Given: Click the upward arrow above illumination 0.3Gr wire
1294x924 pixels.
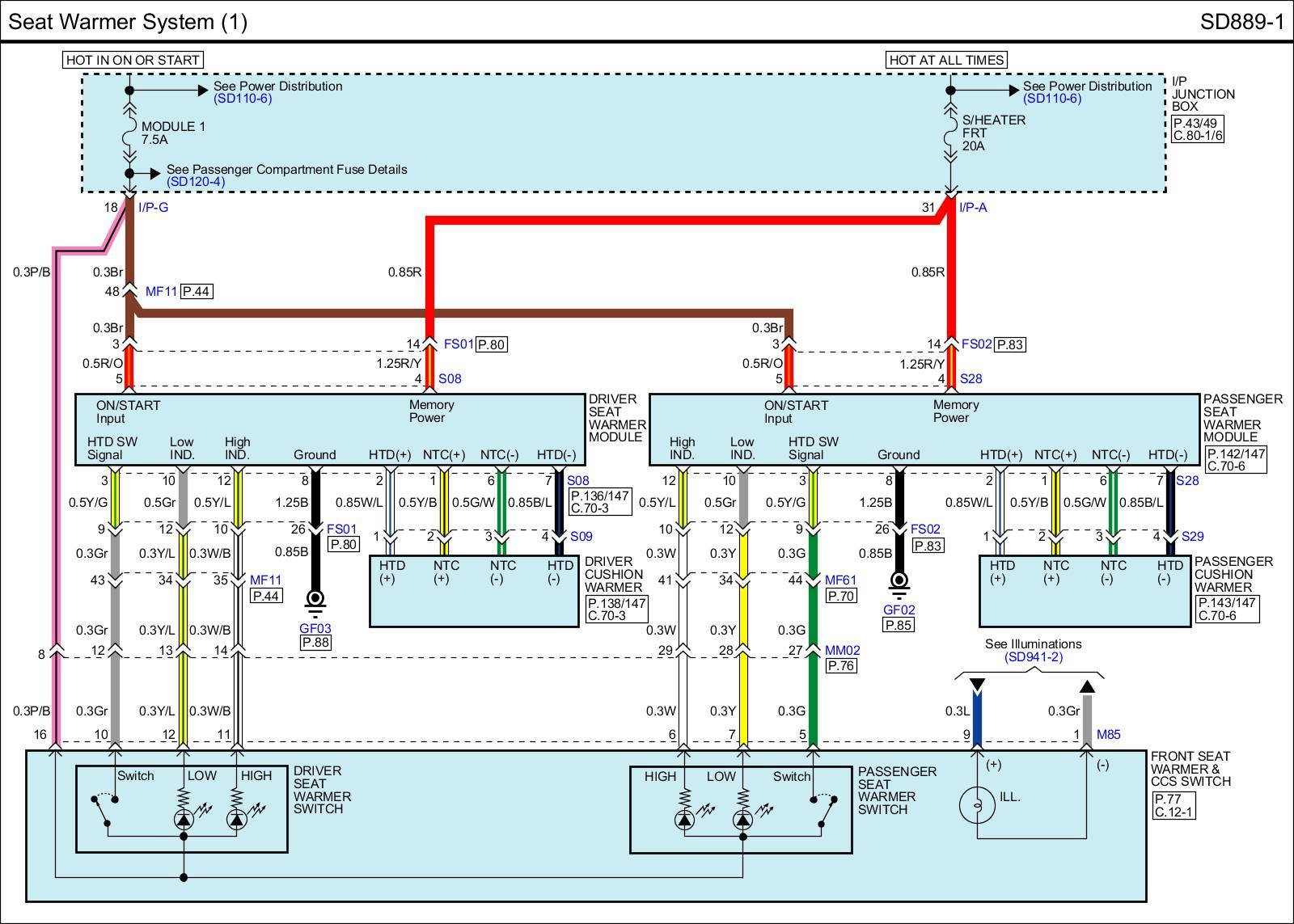Looking at the screenshot, I should (1088, 686).
